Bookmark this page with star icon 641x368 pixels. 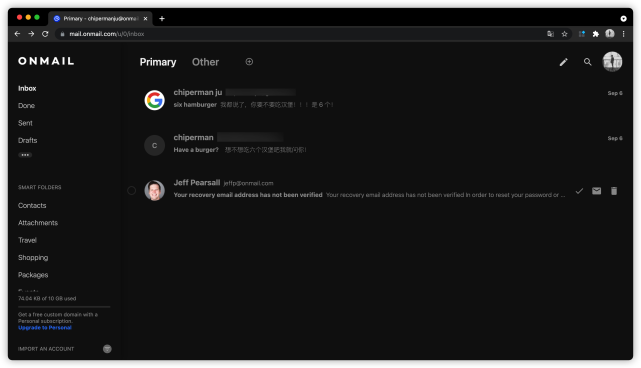(565, 34)
